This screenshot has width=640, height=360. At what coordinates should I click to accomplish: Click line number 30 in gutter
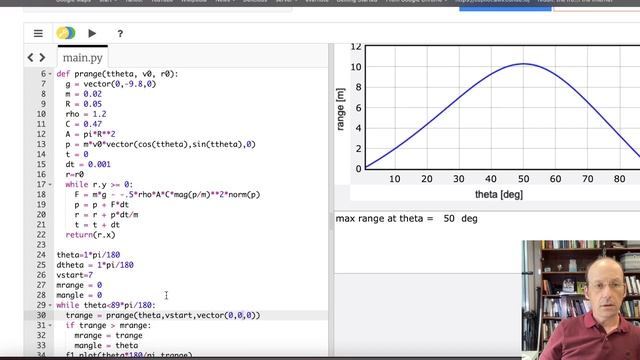click(41, 315)
